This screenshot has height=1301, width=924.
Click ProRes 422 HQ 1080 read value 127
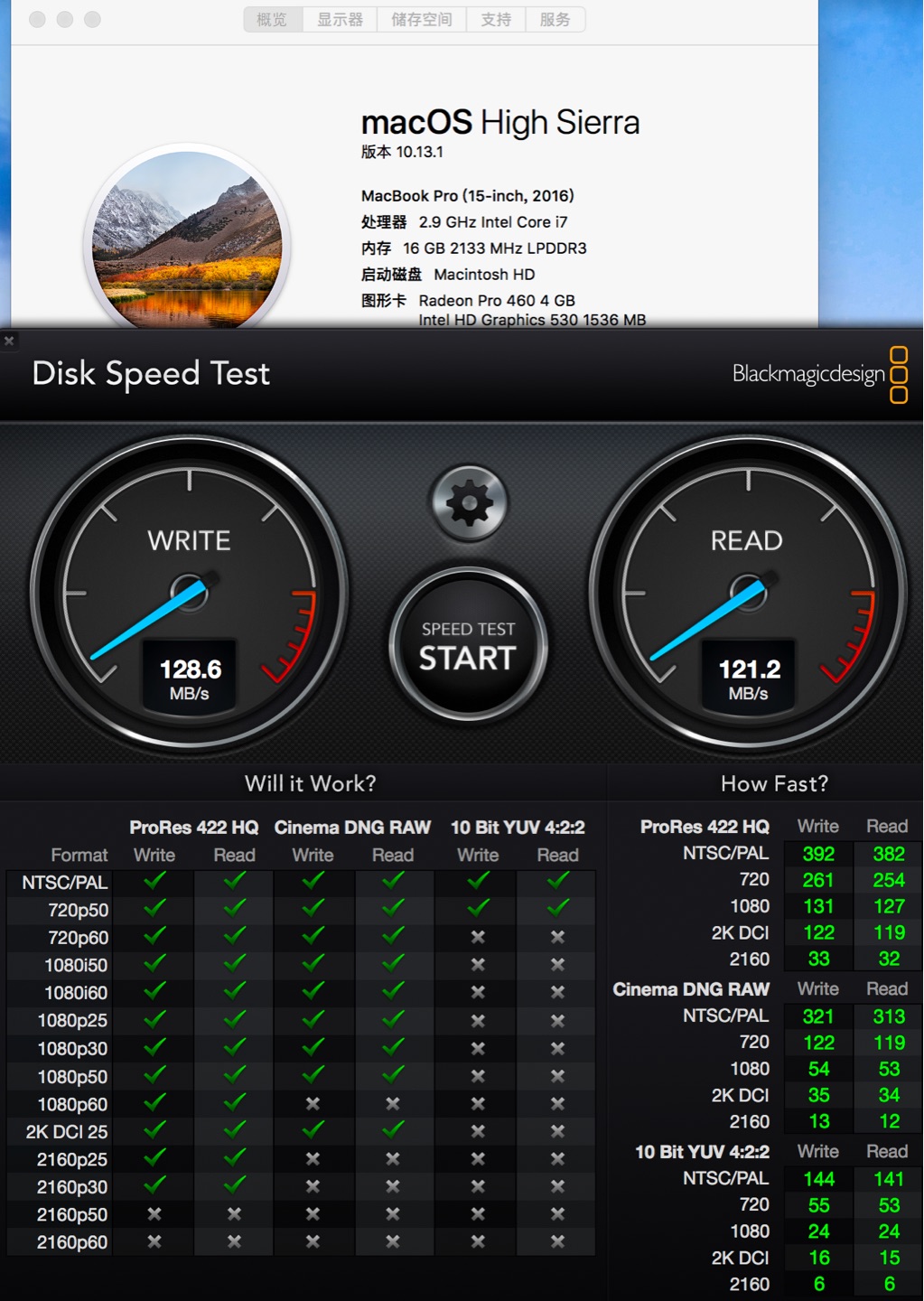tap(889, 906)
